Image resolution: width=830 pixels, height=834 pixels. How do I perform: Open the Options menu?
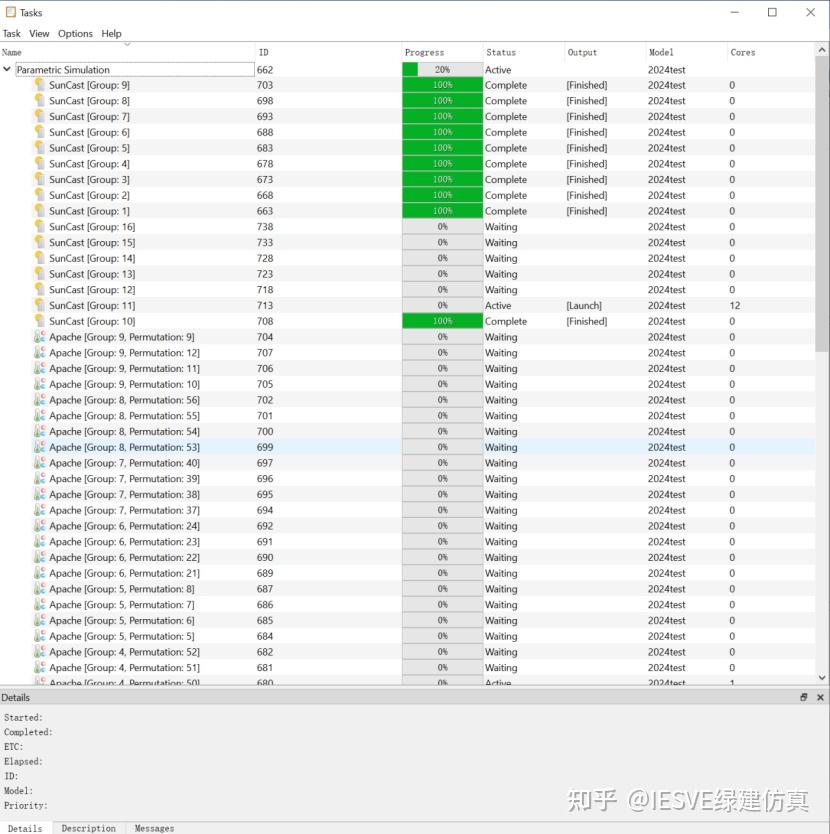75,33
